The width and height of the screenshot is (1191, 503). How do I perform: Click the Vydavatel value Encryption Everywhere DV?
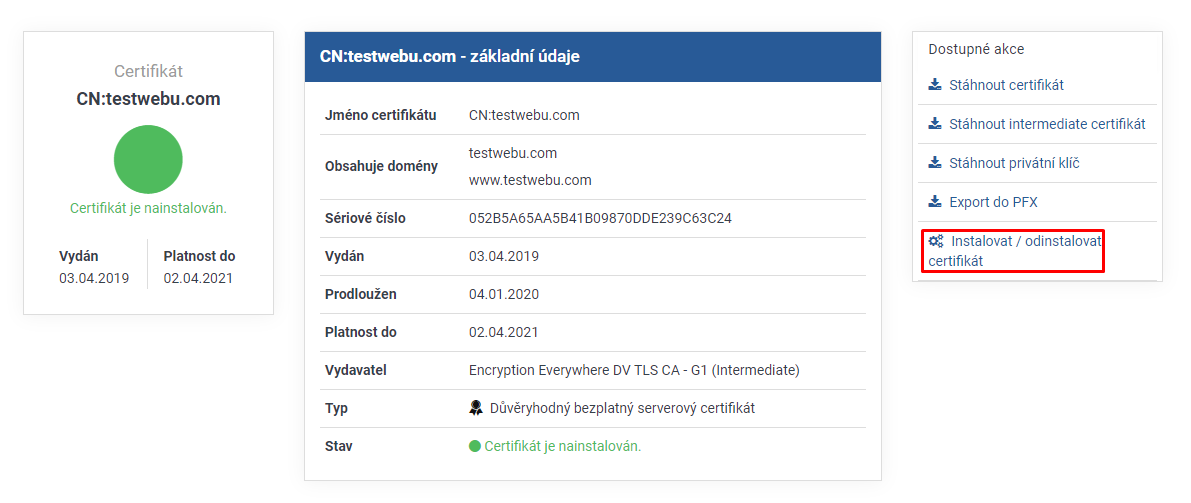pyautogui.click(x=634, y=371)
